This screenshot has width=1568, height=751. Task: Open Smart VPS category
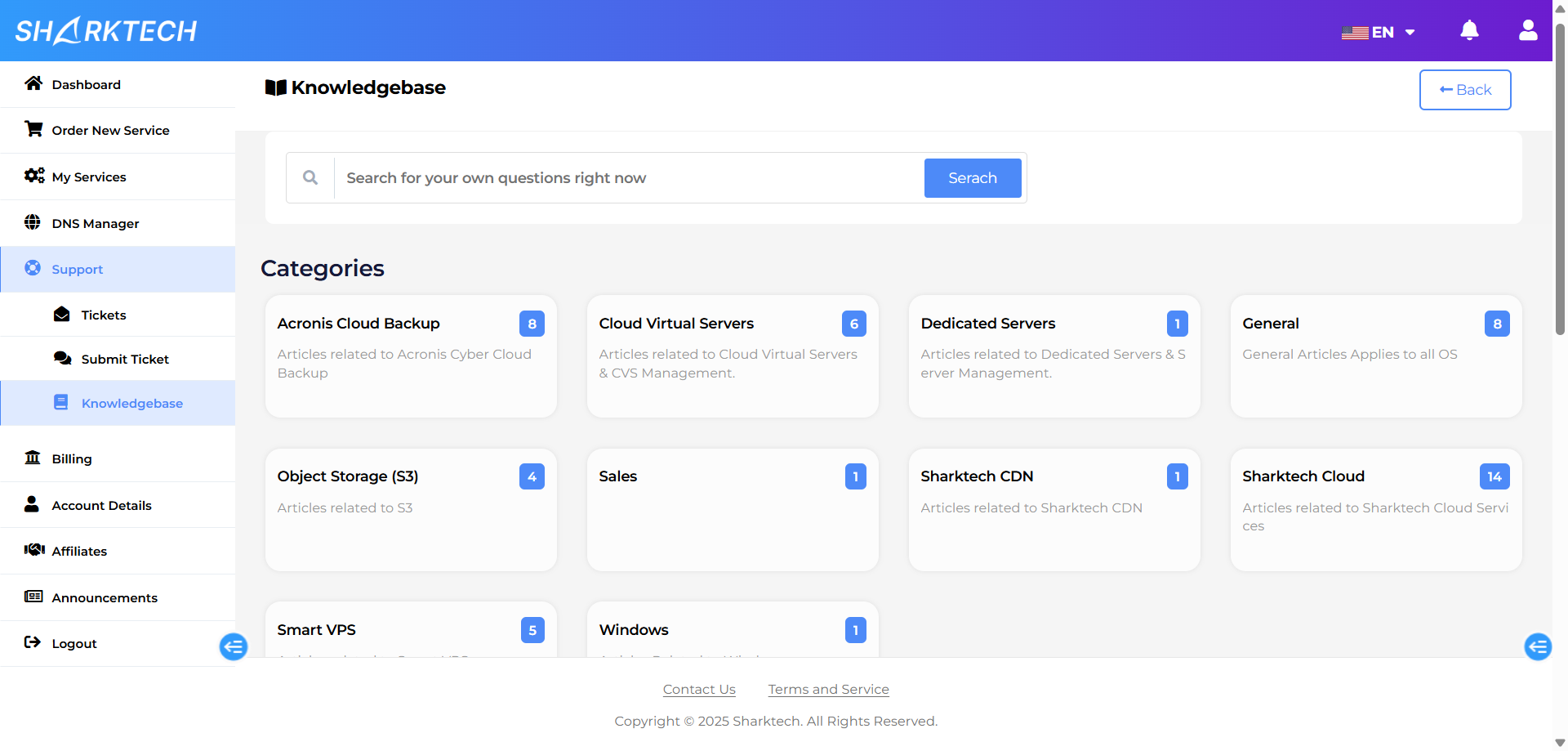coord(412,629)
